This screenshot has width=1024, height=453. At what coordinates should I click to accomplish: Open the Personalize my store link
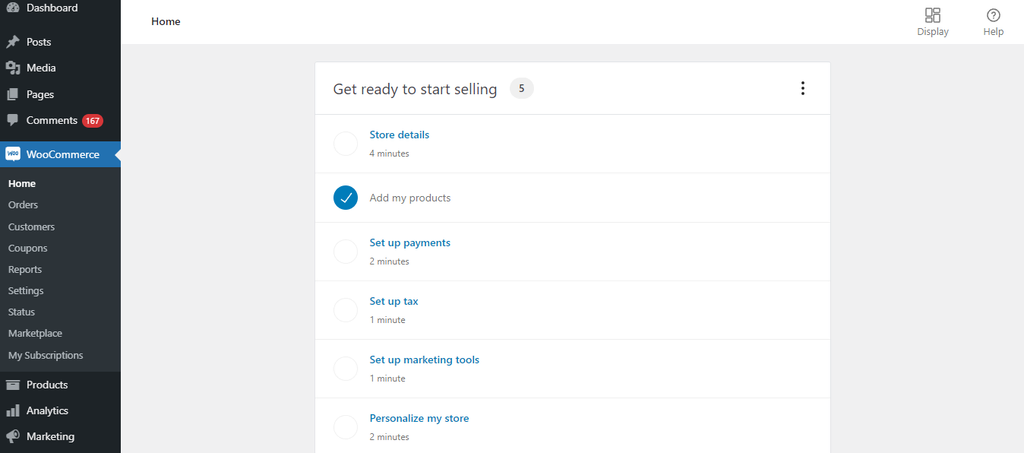click(419, 418)
